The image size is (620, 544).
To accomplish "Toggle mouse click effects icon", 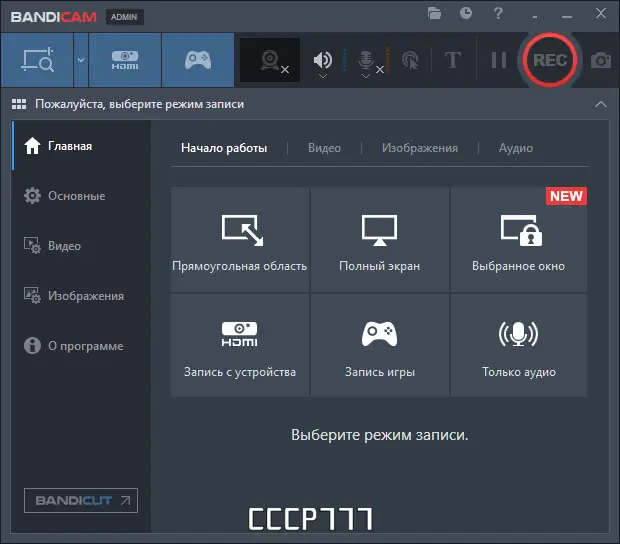I will (410, 60).
